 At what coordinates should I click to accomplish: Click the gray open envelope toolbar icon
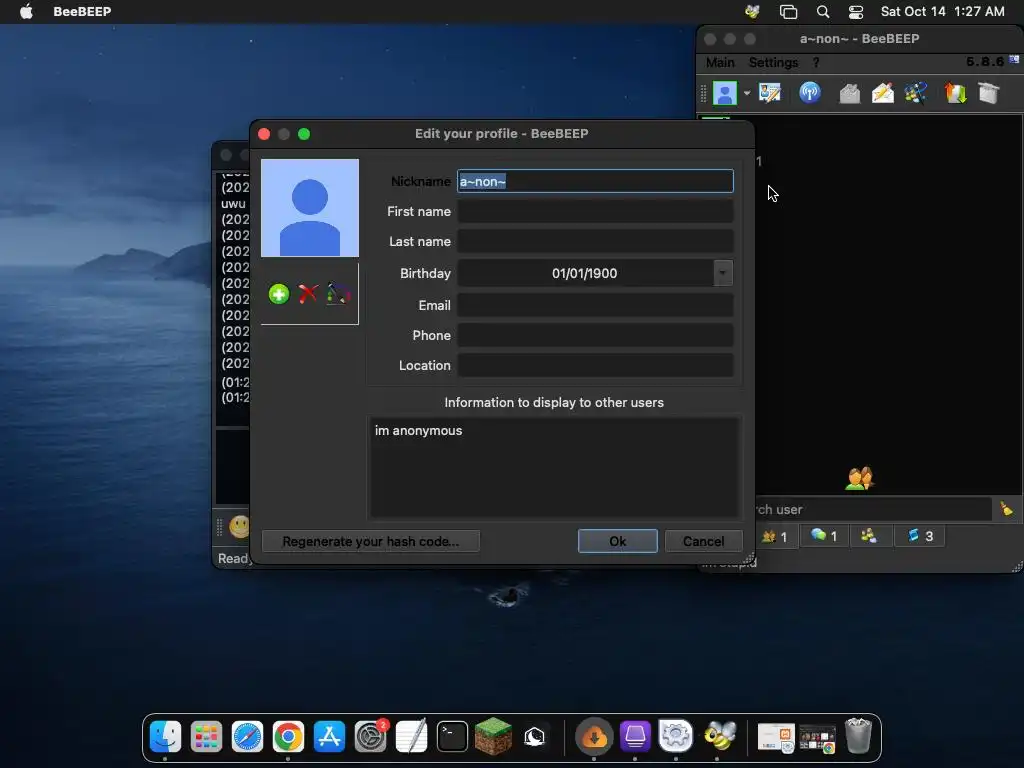pos(849,93)
